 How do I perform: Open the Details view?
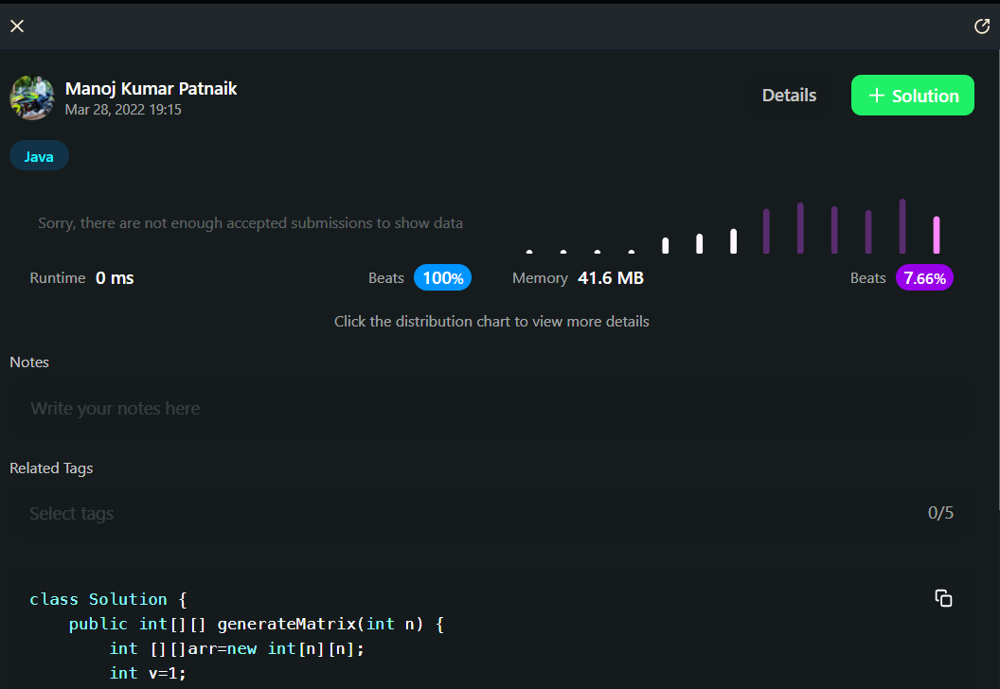coord(789,95)
